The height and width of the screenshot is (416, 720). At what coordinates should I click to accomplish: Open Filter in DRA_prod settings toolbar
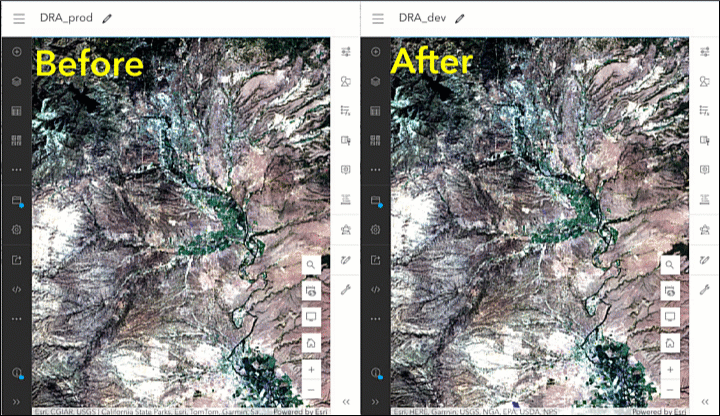click(346, 111)
